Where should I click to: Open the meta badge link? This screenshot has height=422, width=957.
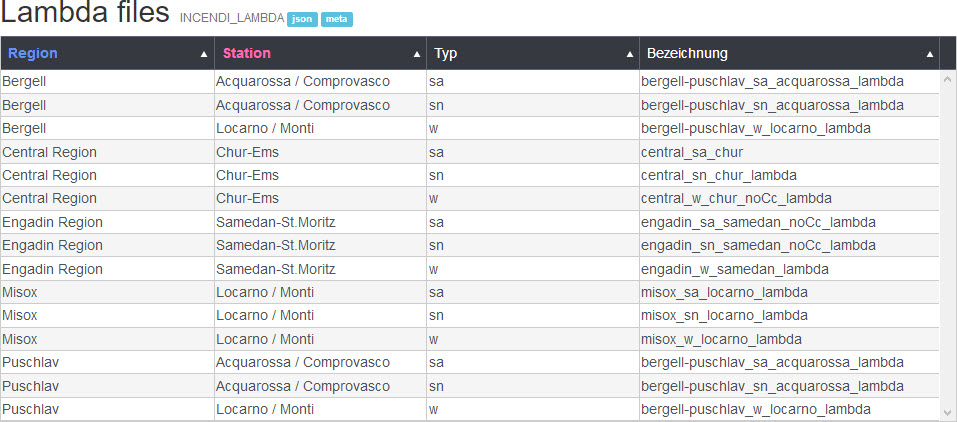point(336,20)
